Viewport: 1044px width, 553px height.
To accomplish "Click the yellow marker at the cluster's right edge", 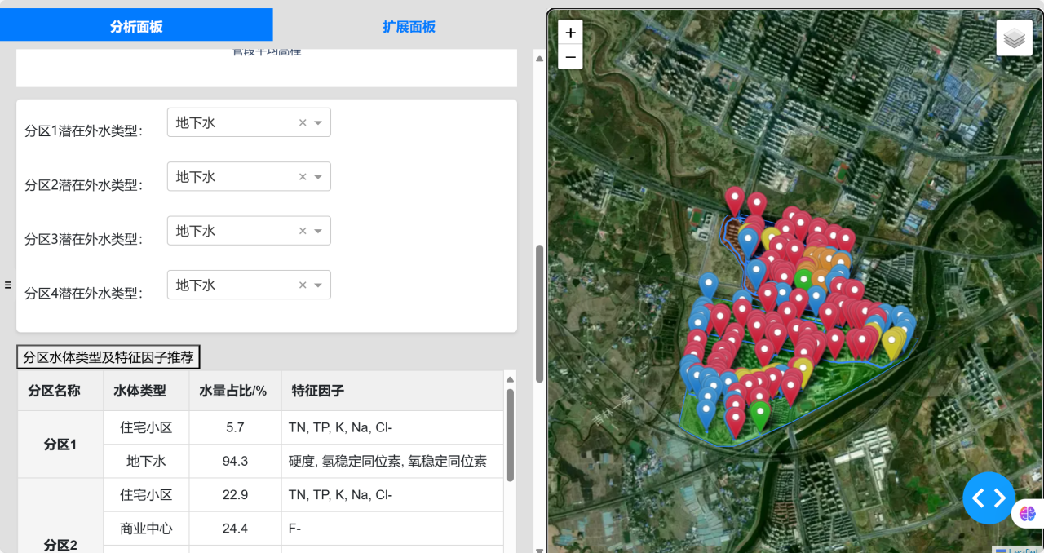I will [x=893, y=345].
